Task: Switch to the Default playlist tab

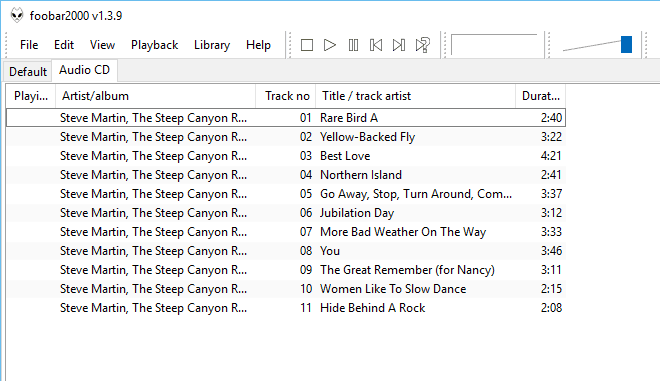Action: click(28, 72)
